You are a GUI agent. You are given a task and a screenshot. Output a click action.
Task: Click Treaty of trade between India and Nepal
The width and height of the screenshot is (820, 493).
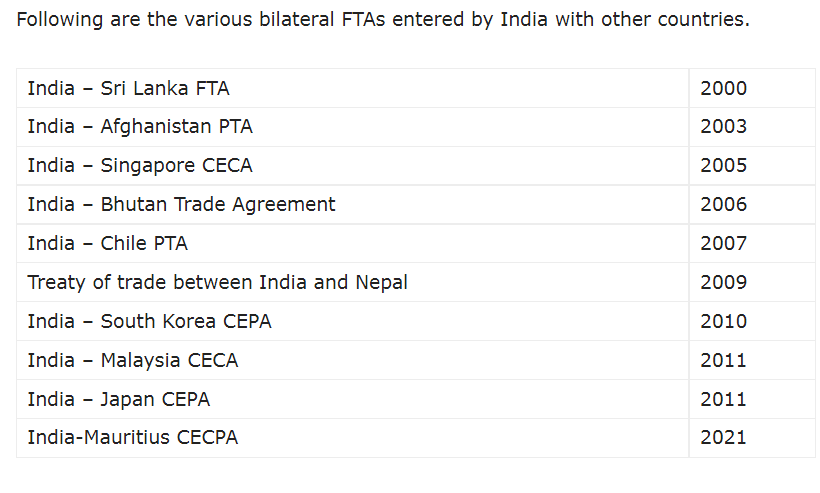pos(217,282)
